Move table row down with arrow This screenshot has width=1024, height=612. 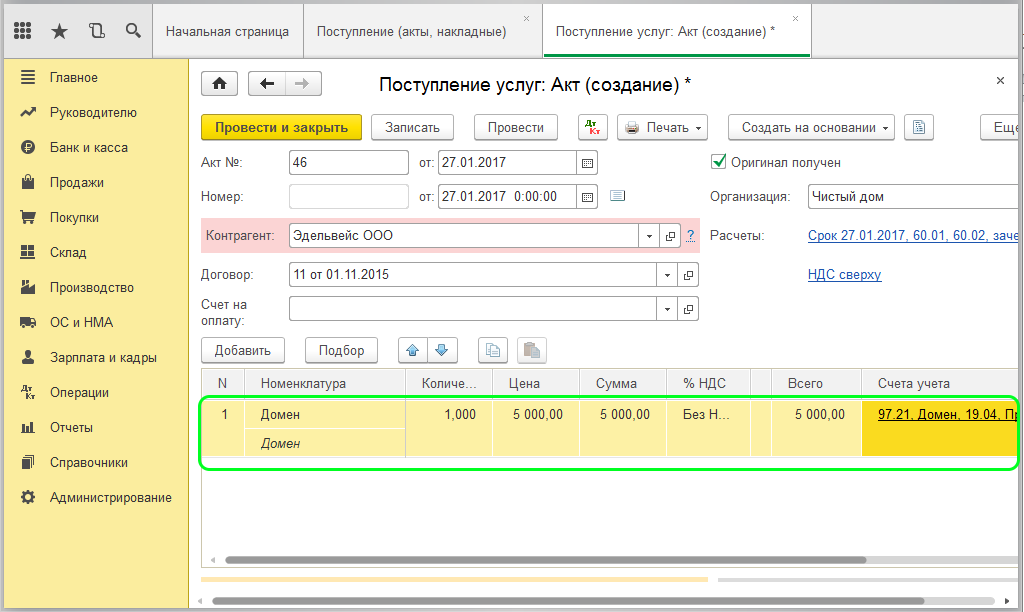point(443,350)
